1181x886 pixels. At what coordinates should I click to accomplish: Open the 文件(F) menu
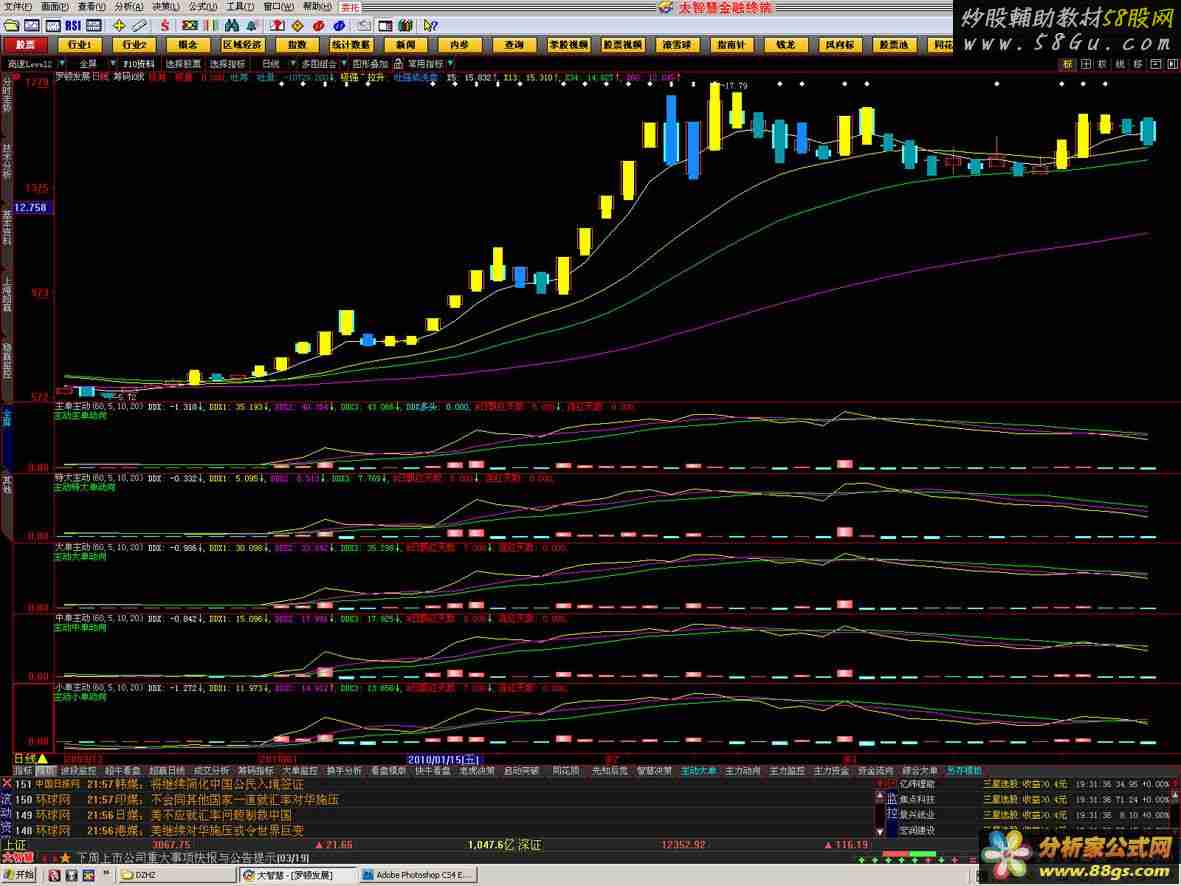(17, 7)
